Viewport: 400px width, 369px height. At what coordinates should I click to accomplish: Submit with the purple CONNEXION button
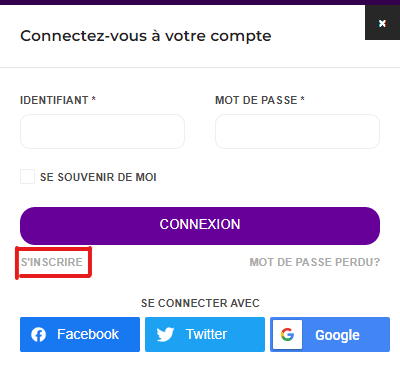[x=200, y=226]
